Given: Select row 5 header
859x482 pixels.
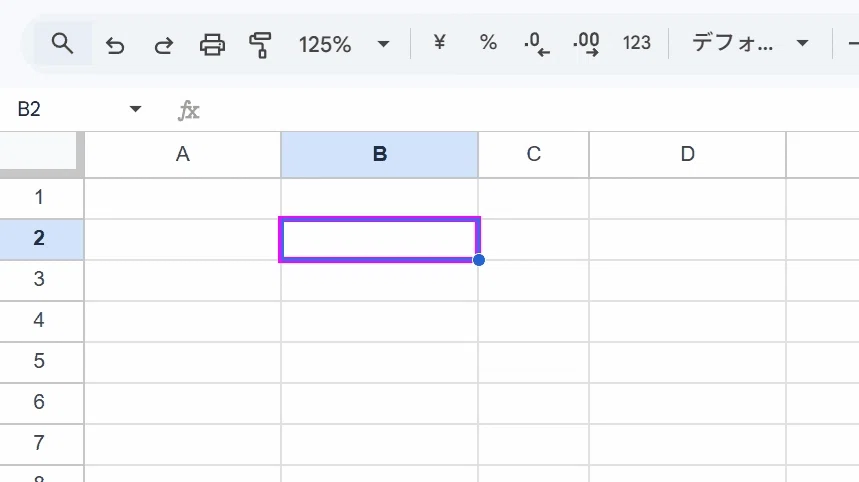Looking at the screenshot, I should (x=39, y=362).
